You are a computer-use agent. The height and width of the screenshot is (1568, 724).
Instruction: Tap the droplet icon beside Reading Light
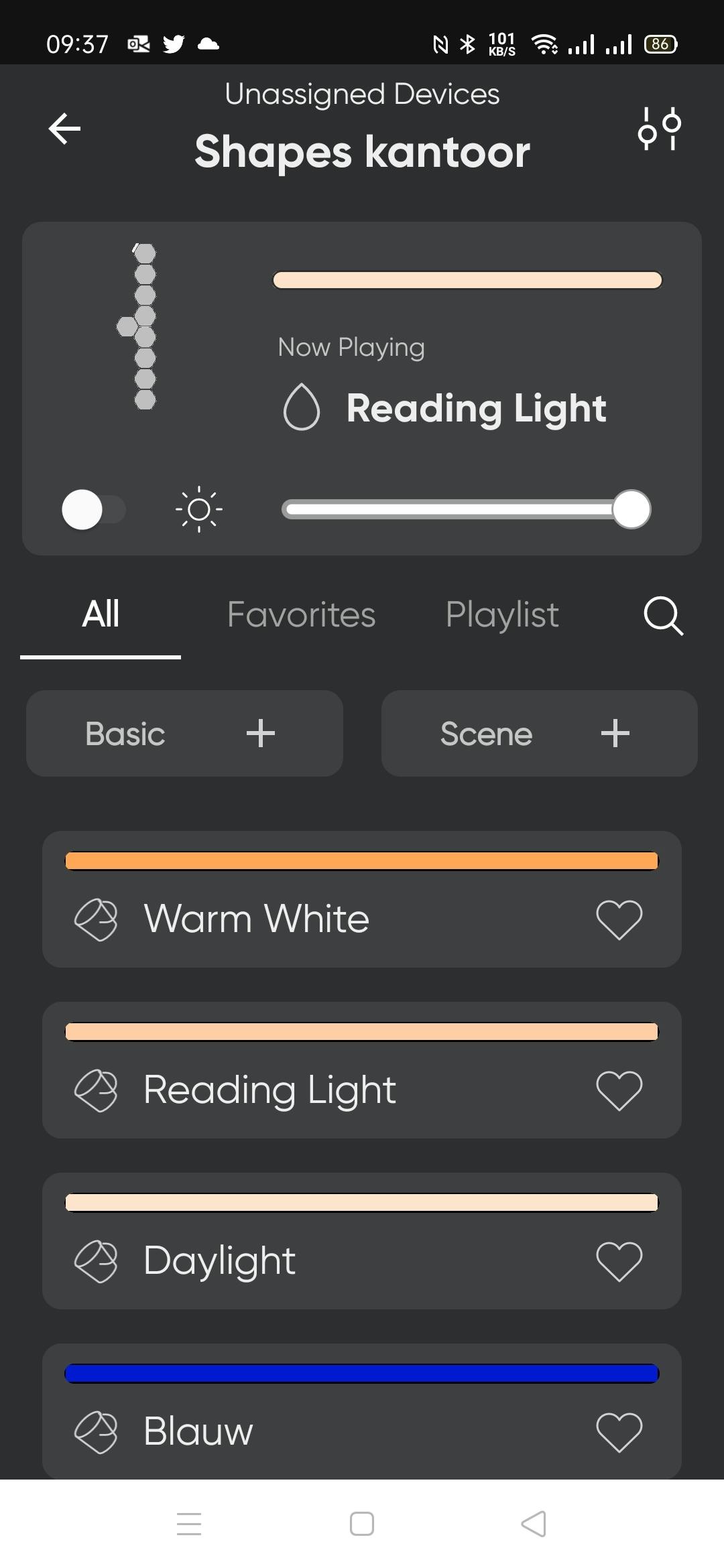tap(302, 407)
